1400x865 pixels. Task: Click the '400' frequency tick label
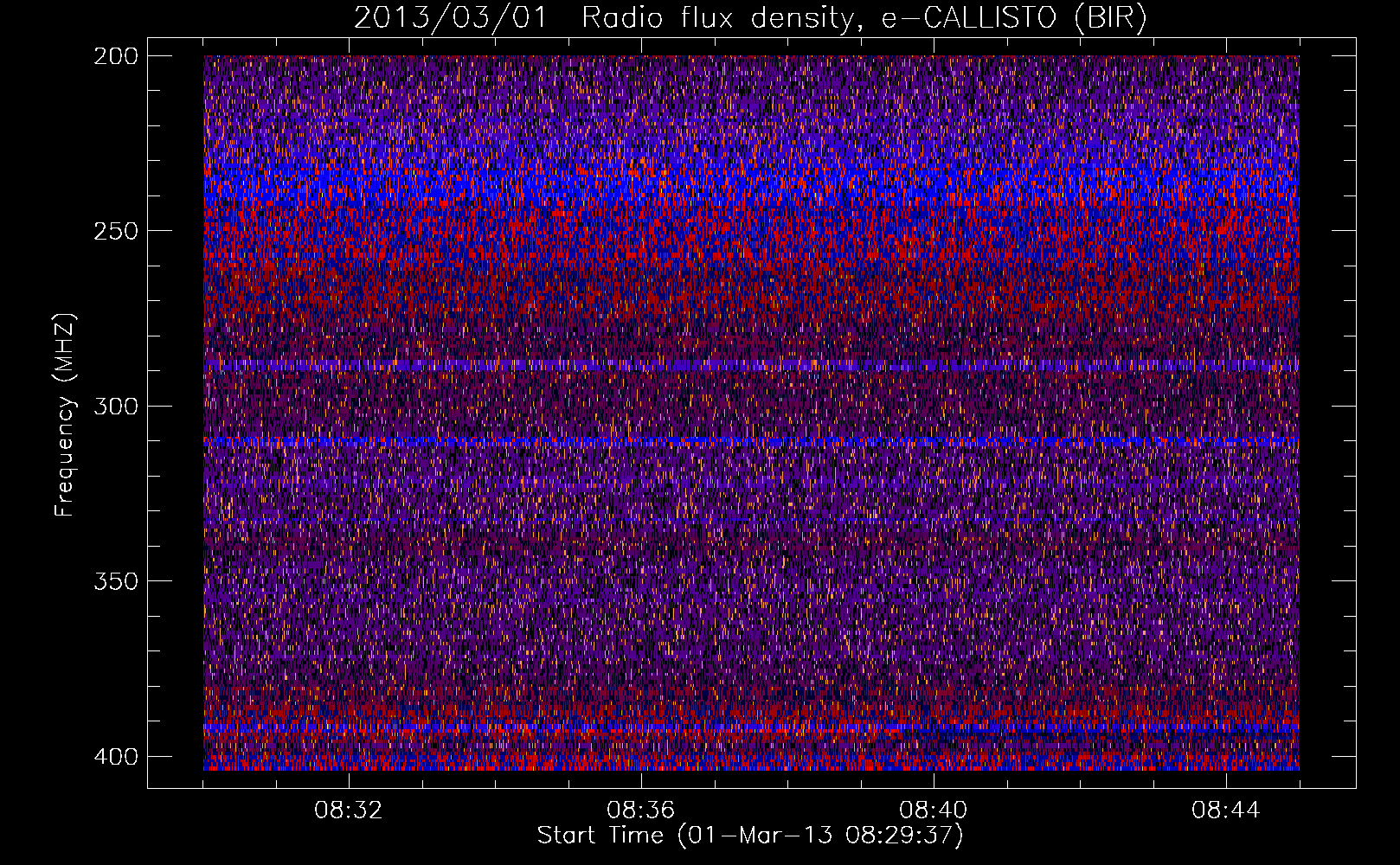point(115,757)
